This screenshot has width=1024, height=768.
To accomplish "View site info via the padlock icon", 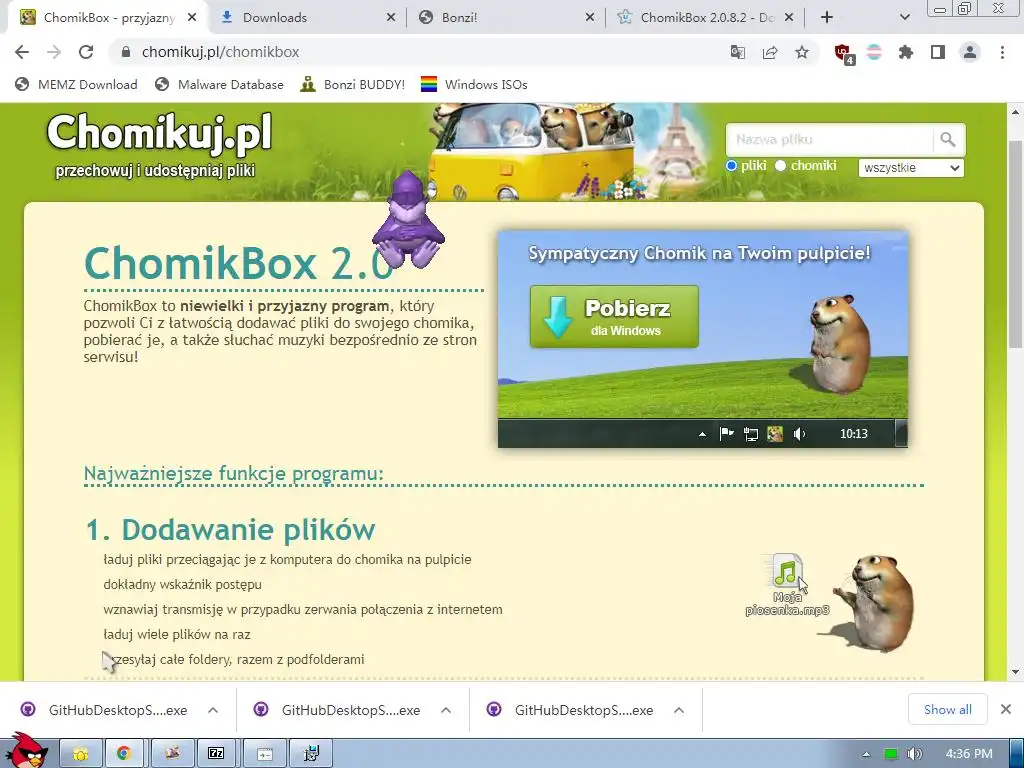I will pos(126,52).
